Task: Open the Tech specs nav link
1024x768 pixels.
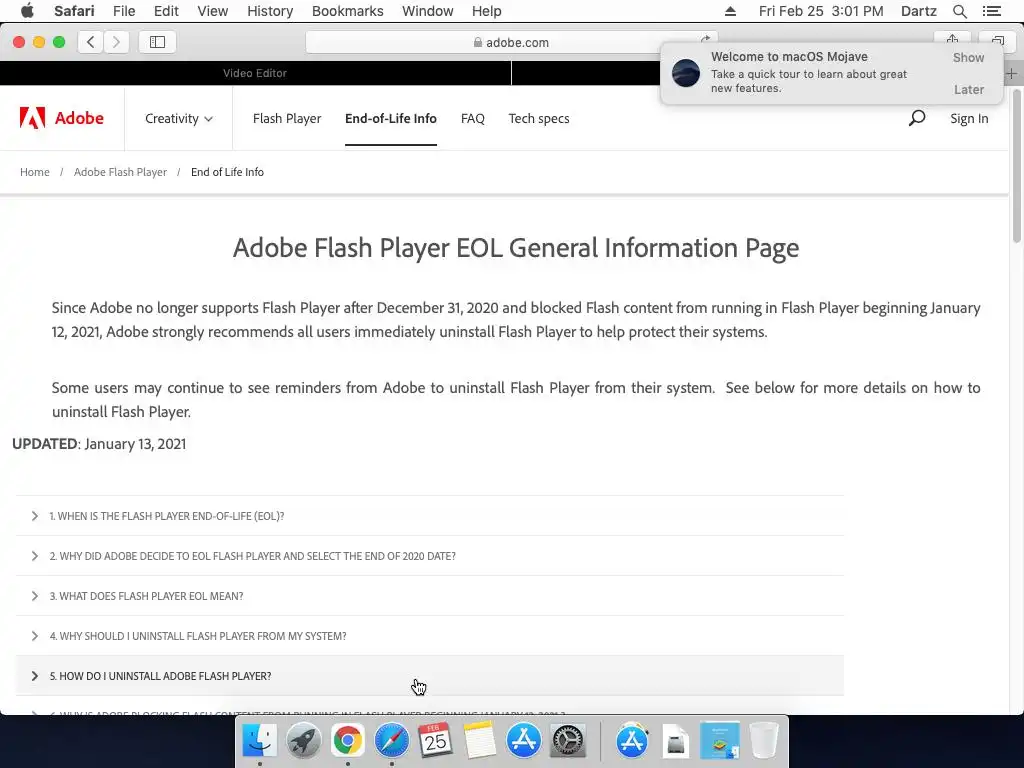Action: tap(539, 118)
